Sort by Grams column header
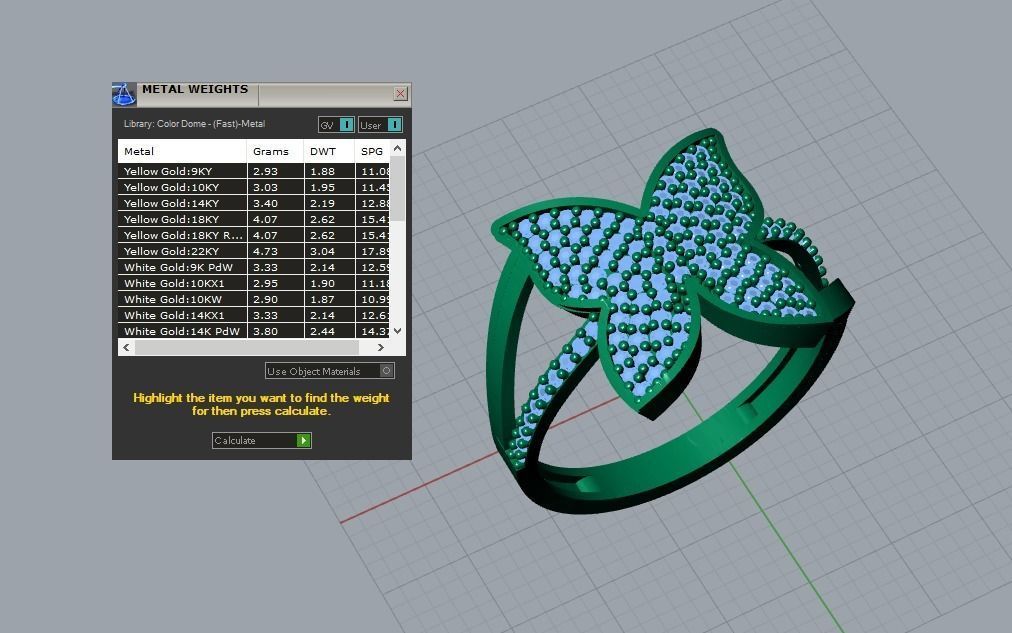Screen dimensions: 1012x633 275,152
